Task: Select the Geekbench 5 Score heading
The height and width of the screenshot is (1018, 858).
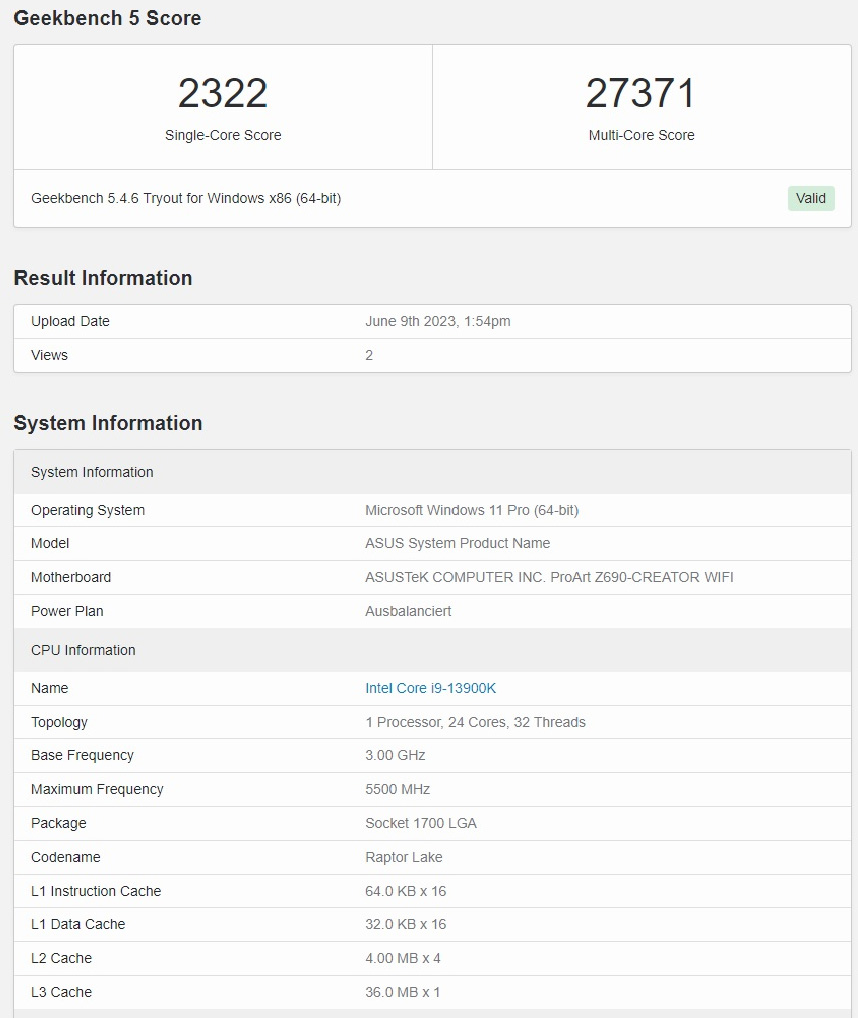Action: [x=107, y=18]
